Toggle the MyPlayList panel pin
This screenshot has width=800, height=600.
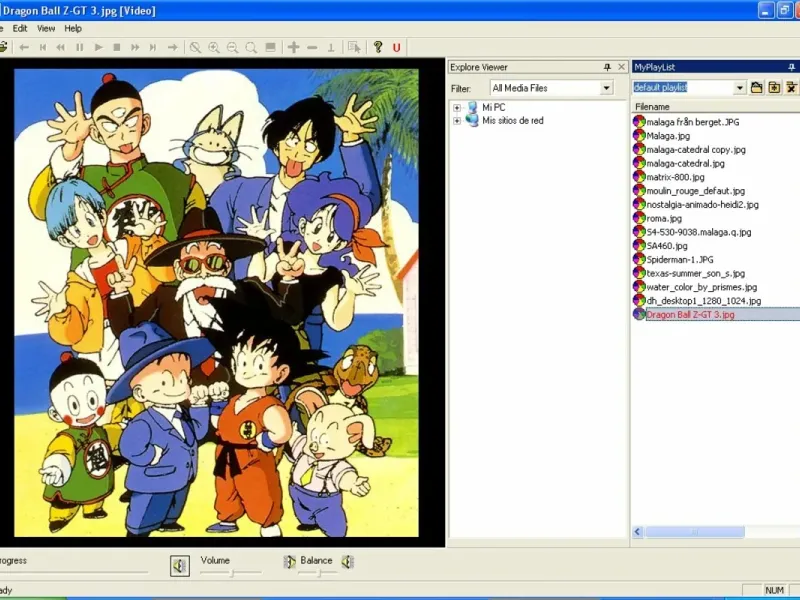click(x=791, y=67)
